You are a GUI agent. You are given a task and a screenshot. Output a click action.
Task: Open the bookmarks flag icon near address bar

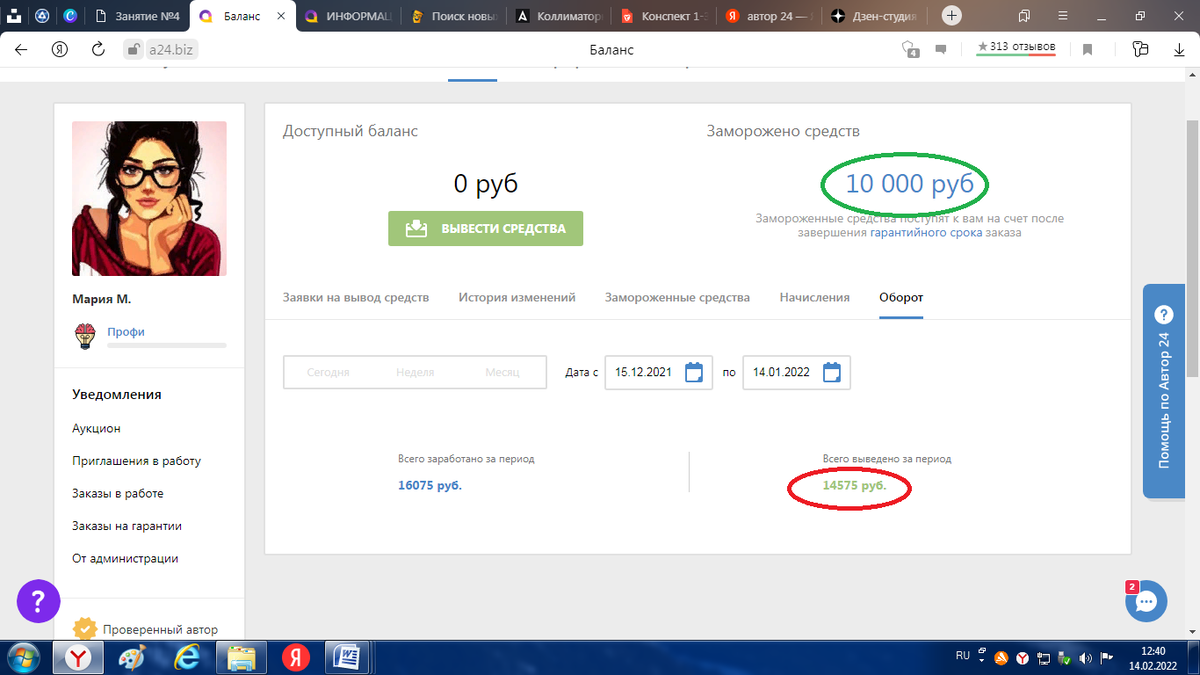pos(1087,48)
